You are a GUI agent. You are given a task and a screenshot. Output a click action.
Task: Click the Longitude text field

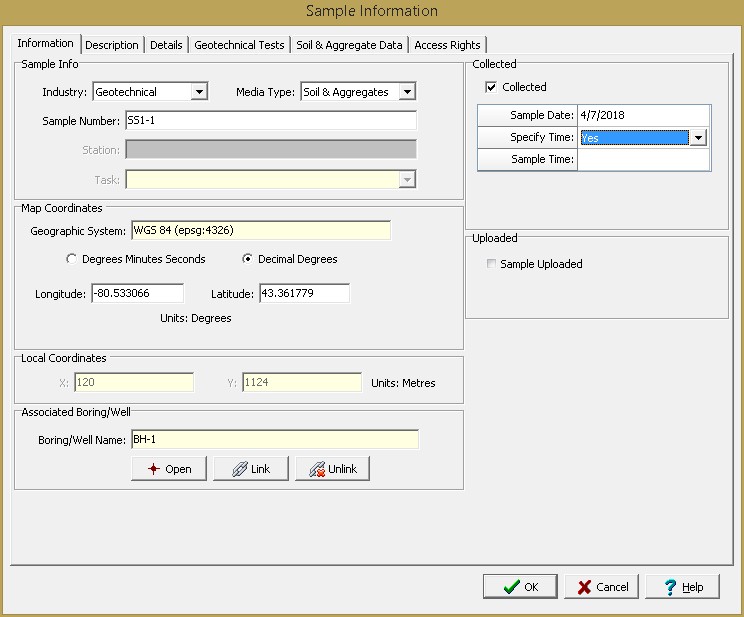coord(136,293)
